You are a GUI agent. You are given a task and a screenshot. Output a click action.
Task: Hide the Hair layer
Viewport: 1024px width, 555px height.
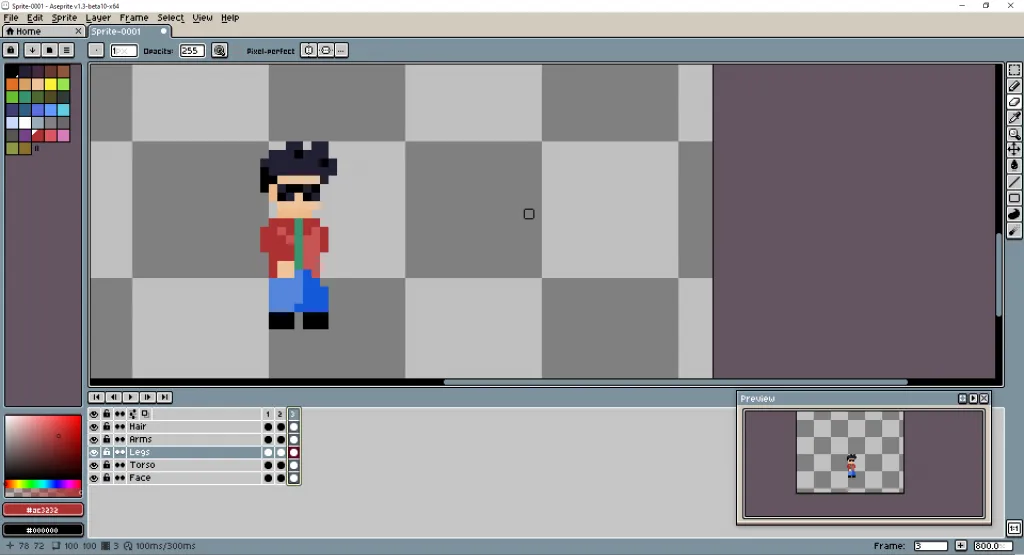click(x=94, y=427)
